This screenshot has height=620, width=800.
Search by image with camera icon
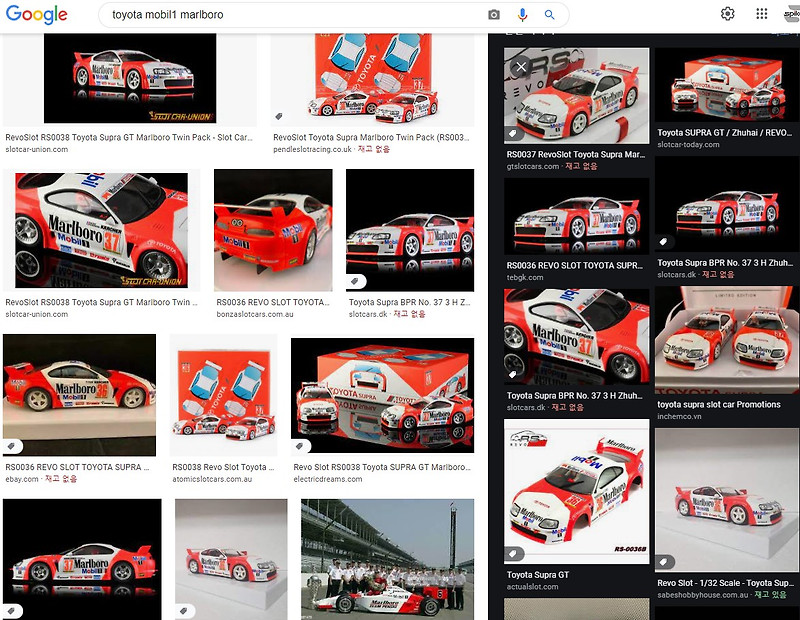click(x=493, y=15)
